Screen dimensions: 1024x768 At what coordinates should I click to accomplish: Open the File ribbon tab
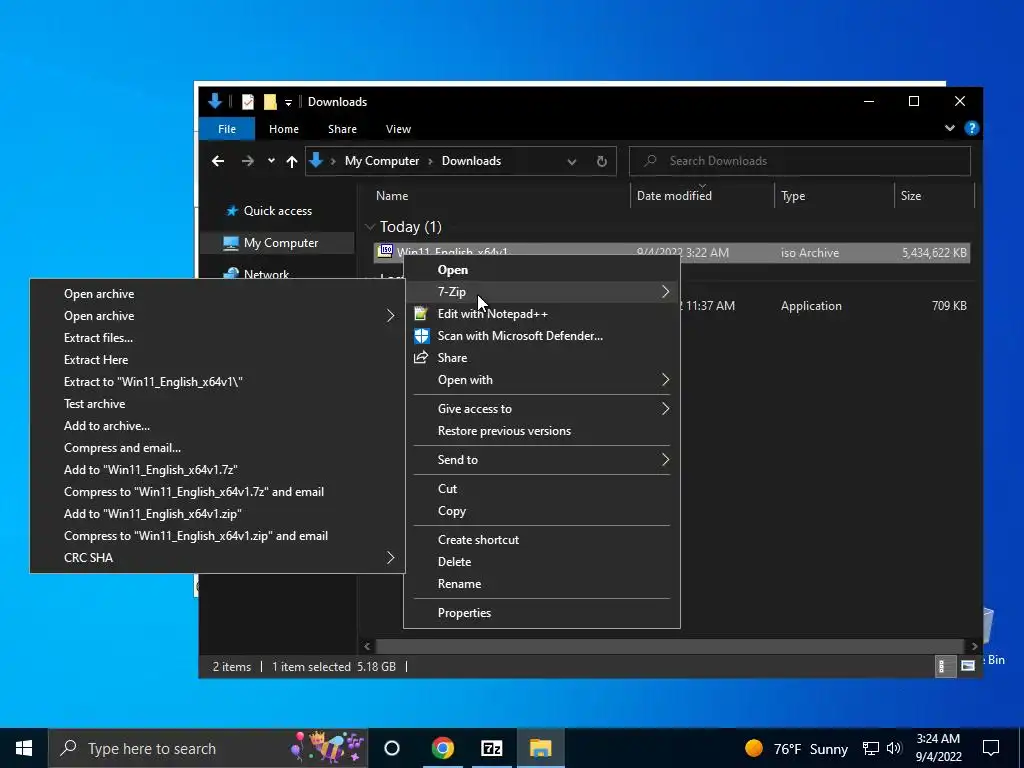coord(227,129)
